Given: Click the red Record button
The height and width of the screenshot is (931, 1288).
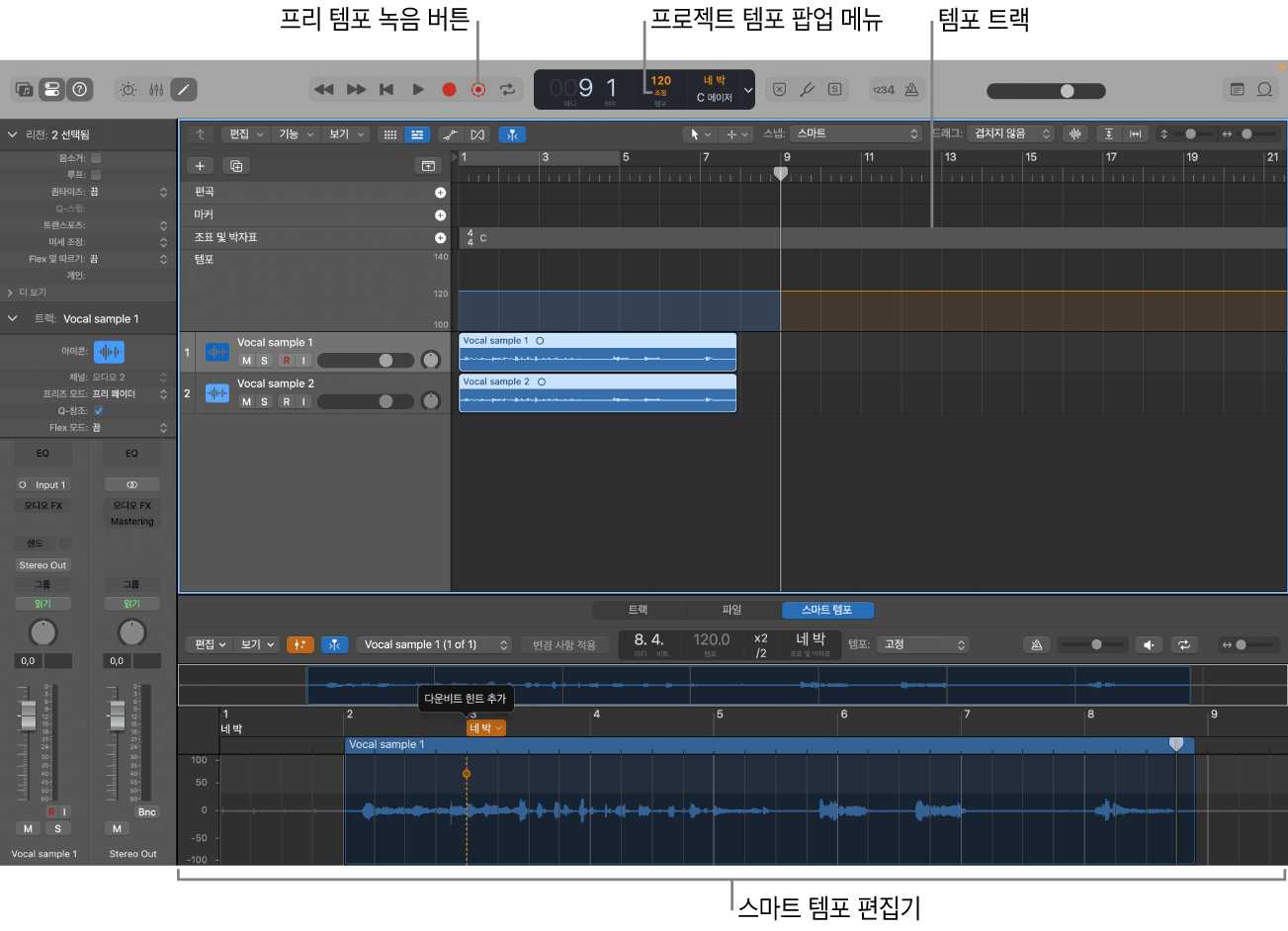Looking at the screenshot, I should 449,90.
